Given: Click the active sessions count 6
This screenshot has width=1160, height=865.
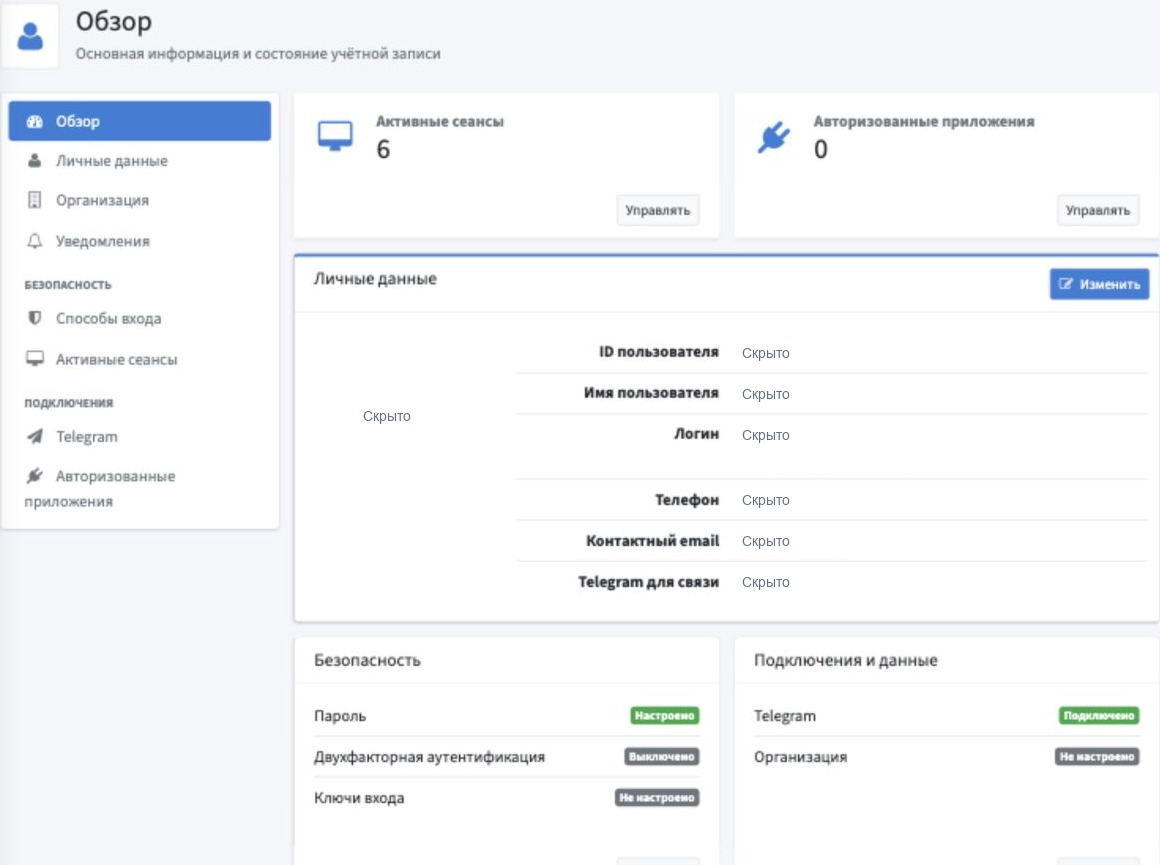Looking at the screenshot, I should tap(383, 149).
